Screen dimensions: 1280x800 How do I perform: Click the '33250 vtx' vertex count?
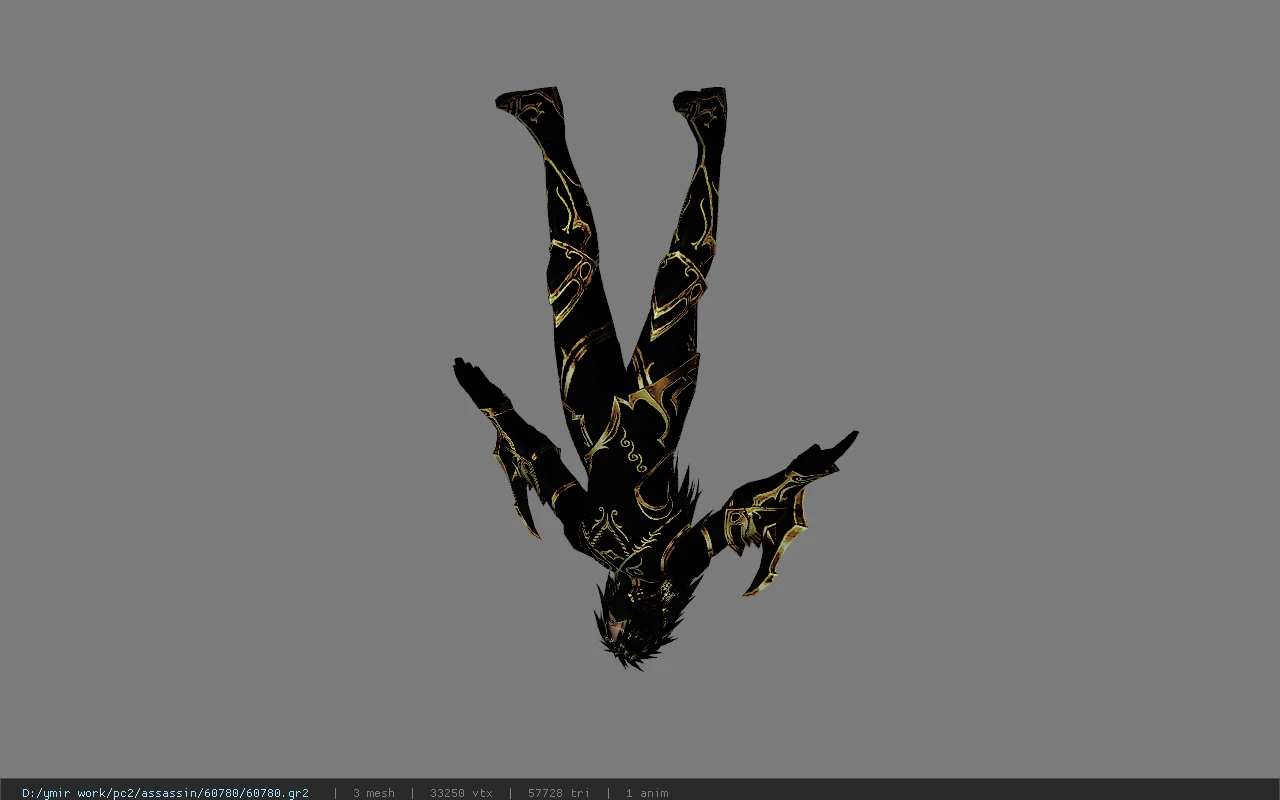(461, 793)
